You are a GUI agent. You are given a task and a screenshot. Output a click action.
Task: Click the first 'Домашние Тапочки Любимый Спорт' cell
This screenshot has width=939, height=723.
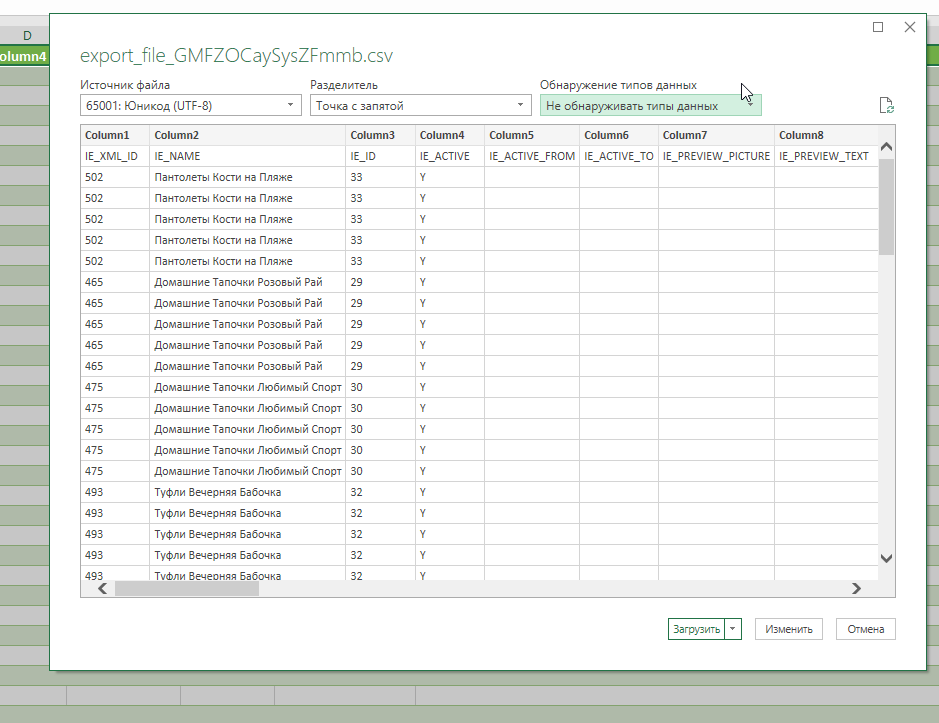[x=247, y=387]
